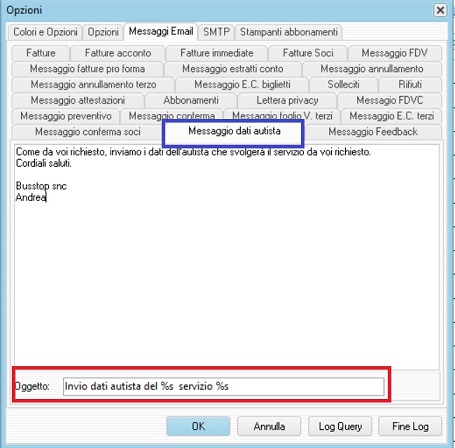
Task: Select the Stampanti abbonamenti tab
Action: coord(289,32)
